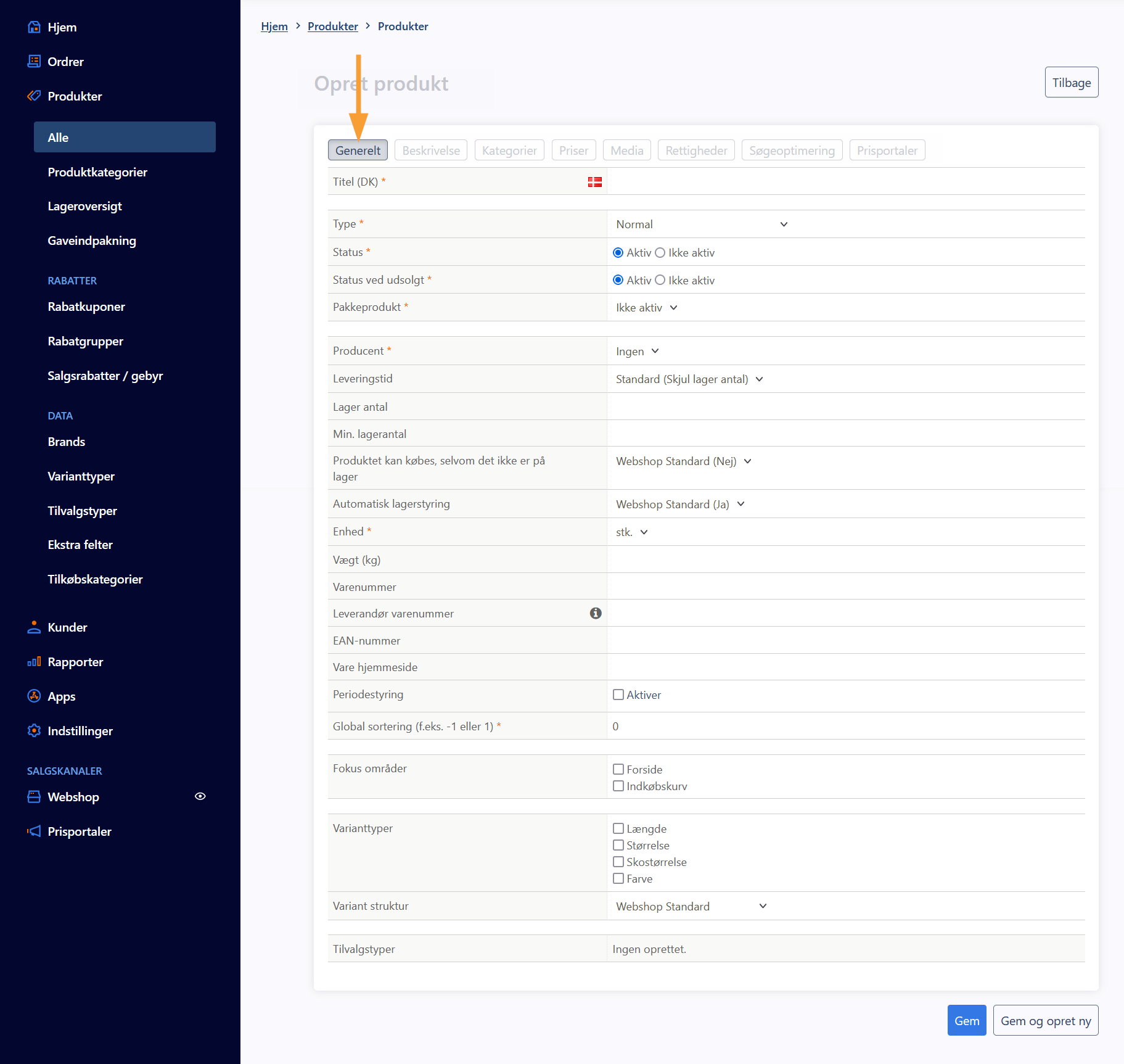The width and height of the screenshot is (1124, 1064).
Task: Click the Produkter tag icon in sidebar
Action: click(34, 96)
